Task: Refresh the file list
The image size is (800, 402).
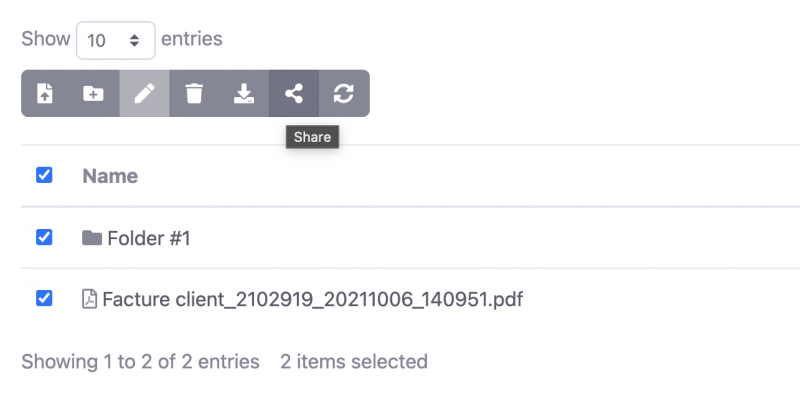Action: [x=344, y=93]
